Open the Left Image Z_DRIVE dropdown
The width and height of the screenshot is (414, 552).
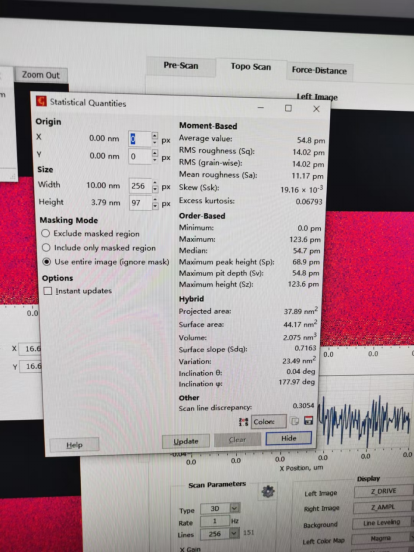pyautogui.click(x=384, y=491)
